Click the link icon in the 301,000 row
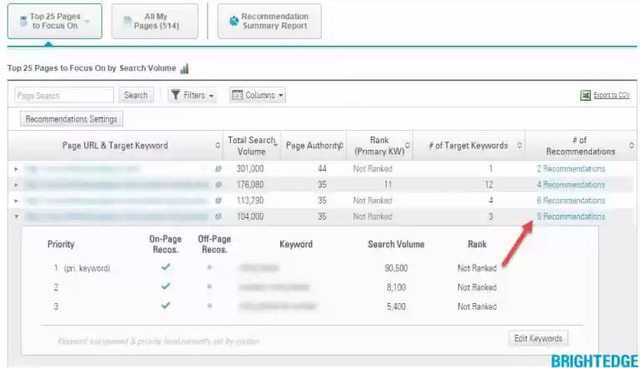Screen dimensions: 640x368 pyautogui.click(x=218, y=169)
